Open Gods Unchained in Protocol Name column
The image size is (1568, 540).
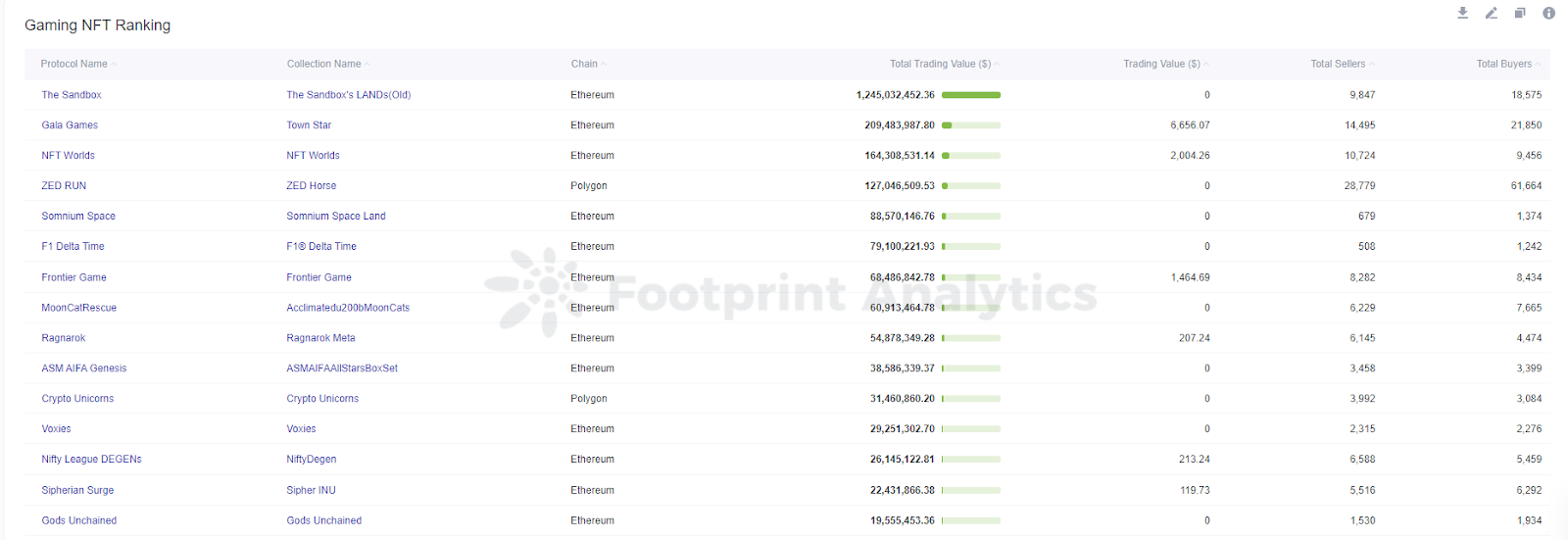tap(79, 521)
